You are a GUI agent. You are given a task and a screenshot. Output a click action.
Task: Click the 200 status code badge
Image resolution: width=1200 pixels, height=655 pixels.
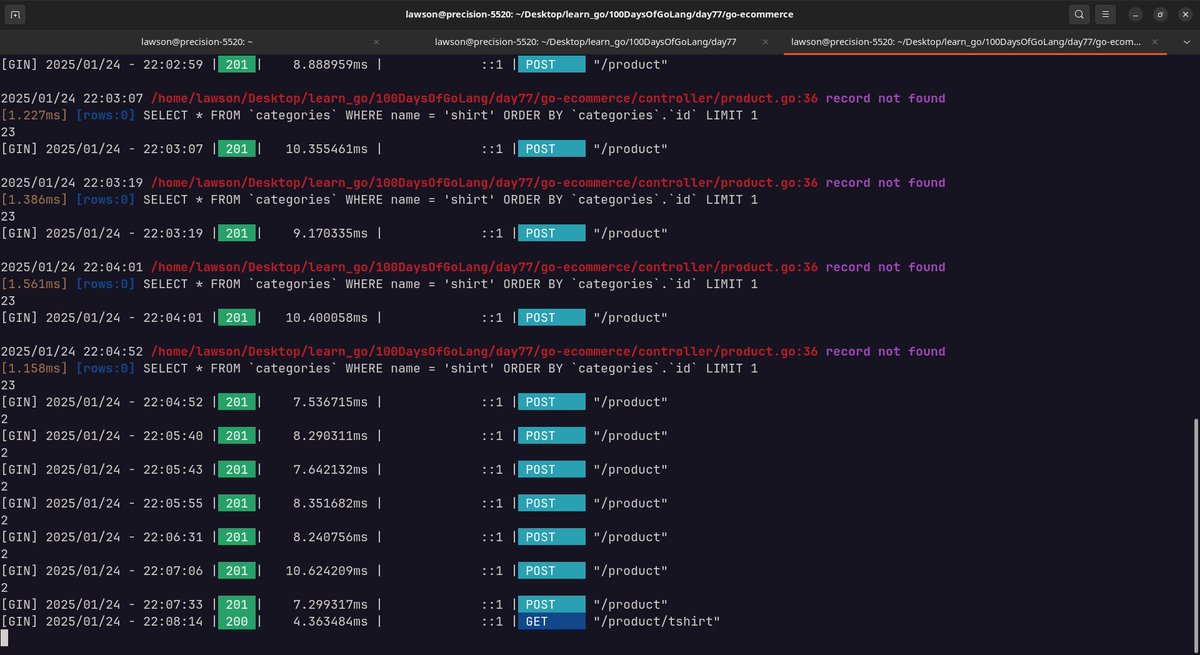(236, 621)
